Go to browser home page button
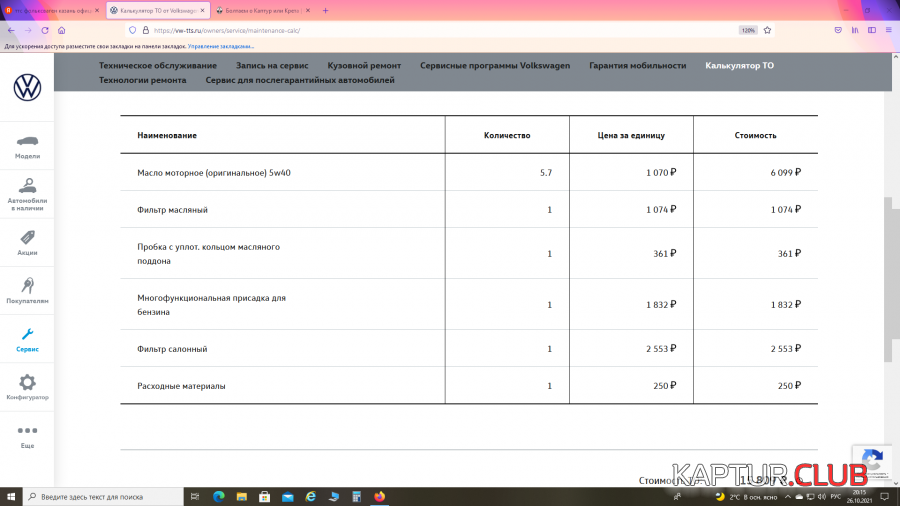This screenshot has width=900, height=506. pos(62,30)
